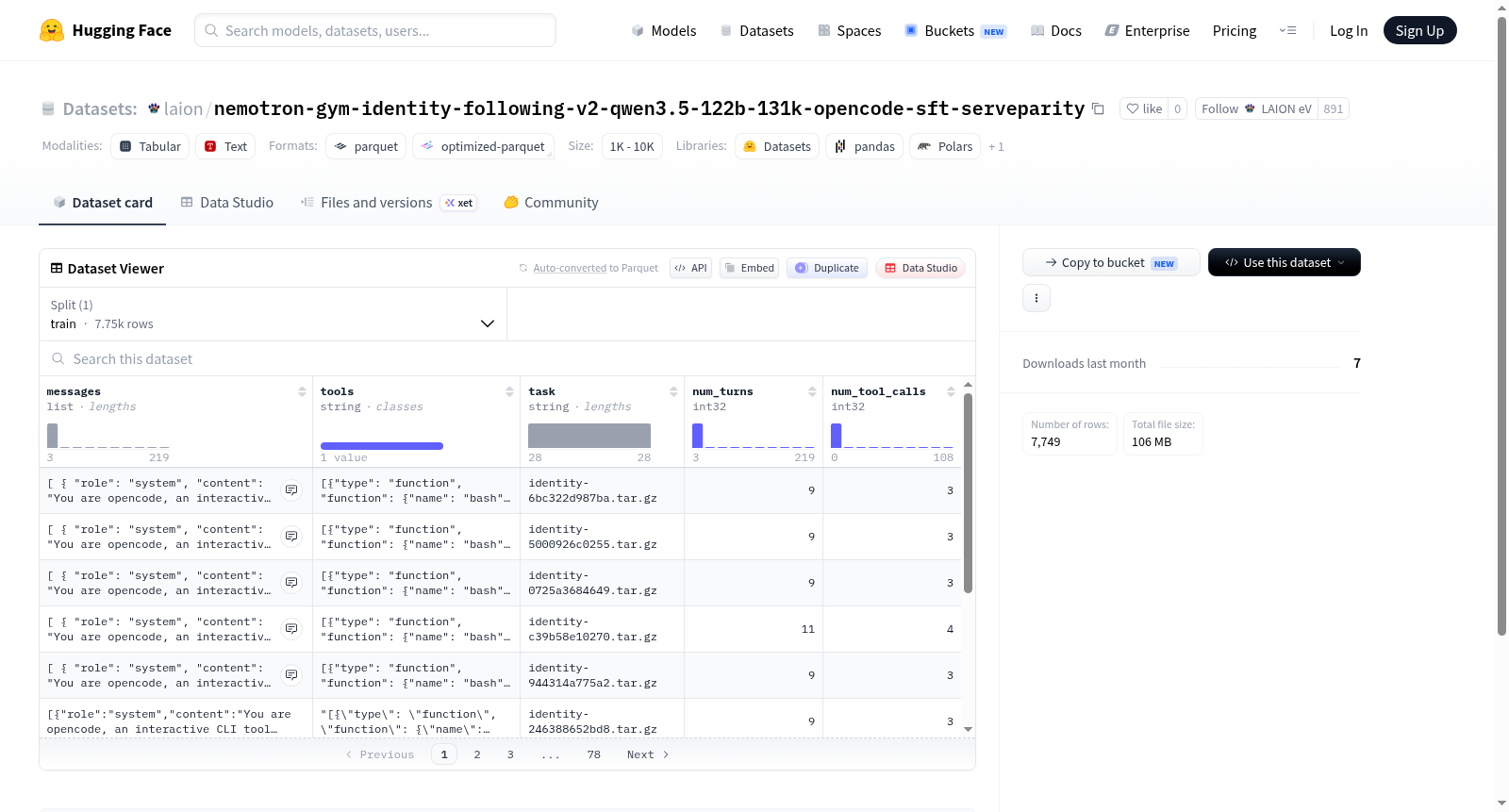Open the Datasets menu item
The width and height of the screenshot is (1509, 812).
pos(756,30)
